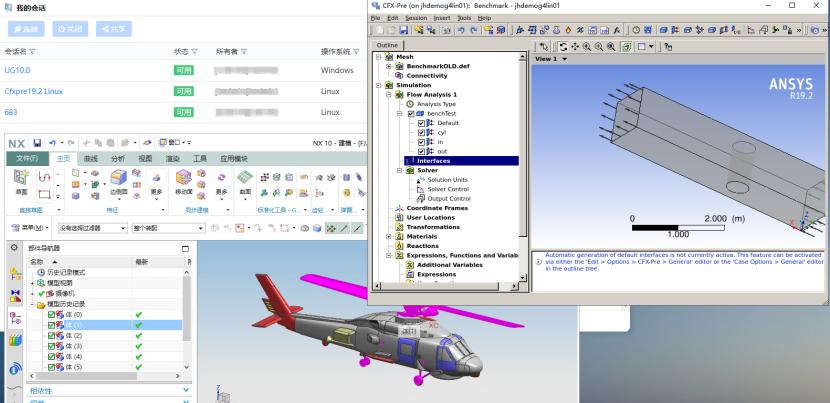Screen dimensions: 830x403
Task: Open the File menu in CFX-Pre
Action: (x=375, y=18)
